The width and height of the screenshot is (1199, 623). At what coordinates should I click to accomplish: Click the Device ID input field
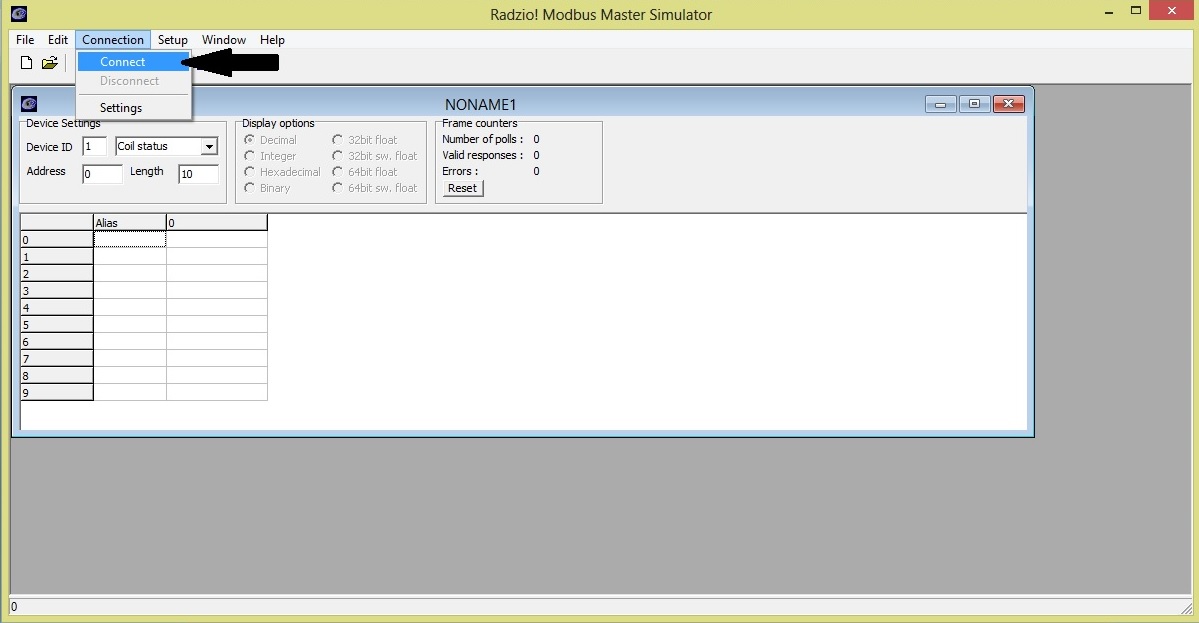coord(94,146)
